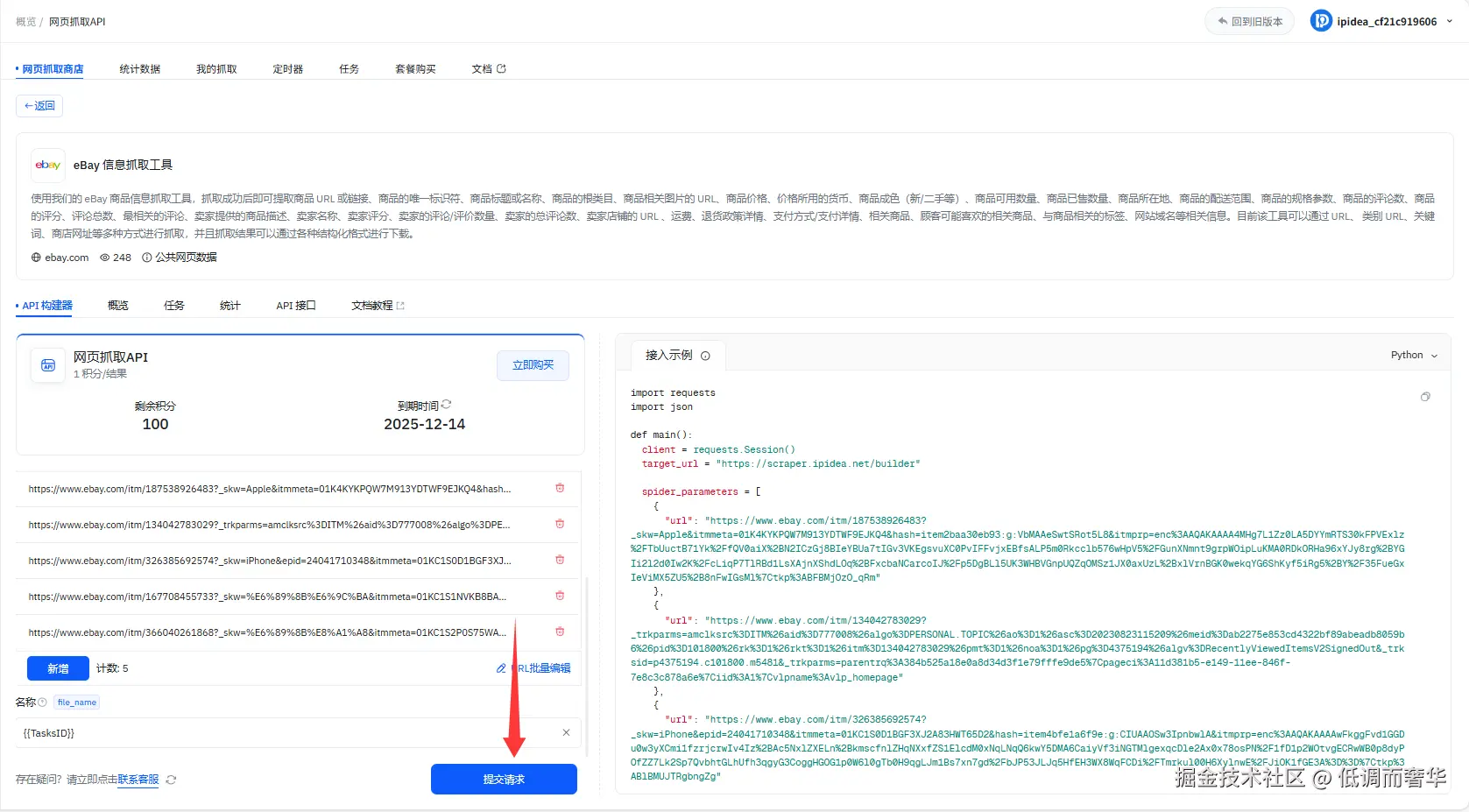Open the 套餐购买 tab
The height and width of the screenshot is (812, 1469).
[x=415, y=69]
